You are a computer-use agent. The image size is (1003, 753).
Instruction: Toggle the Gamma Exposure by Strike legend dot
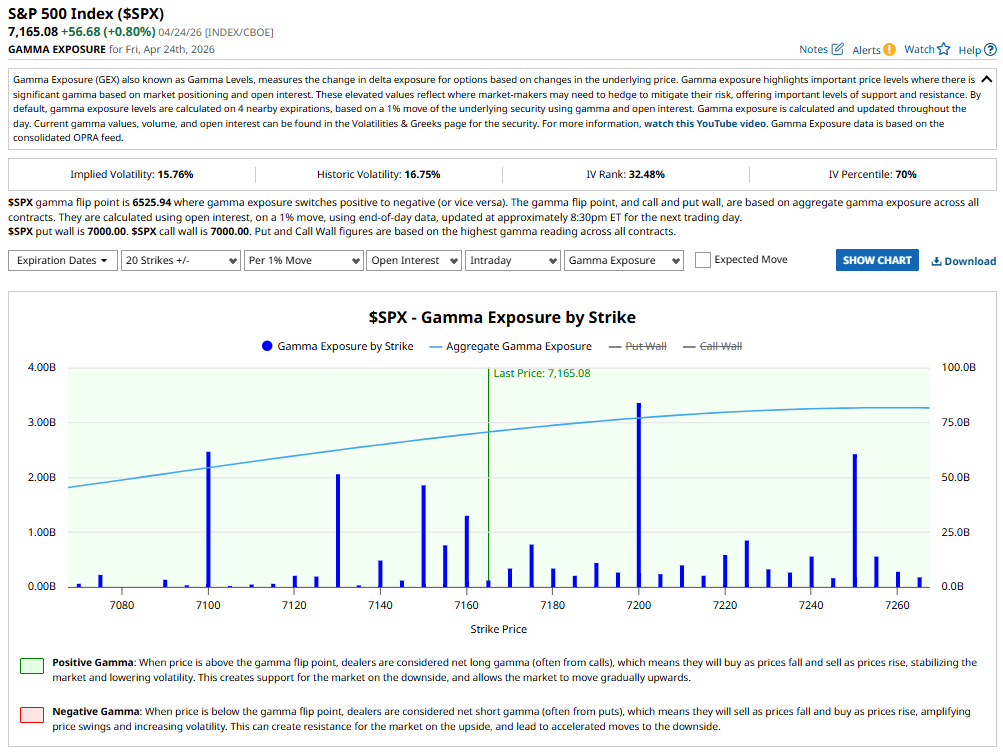click(267, 346)
